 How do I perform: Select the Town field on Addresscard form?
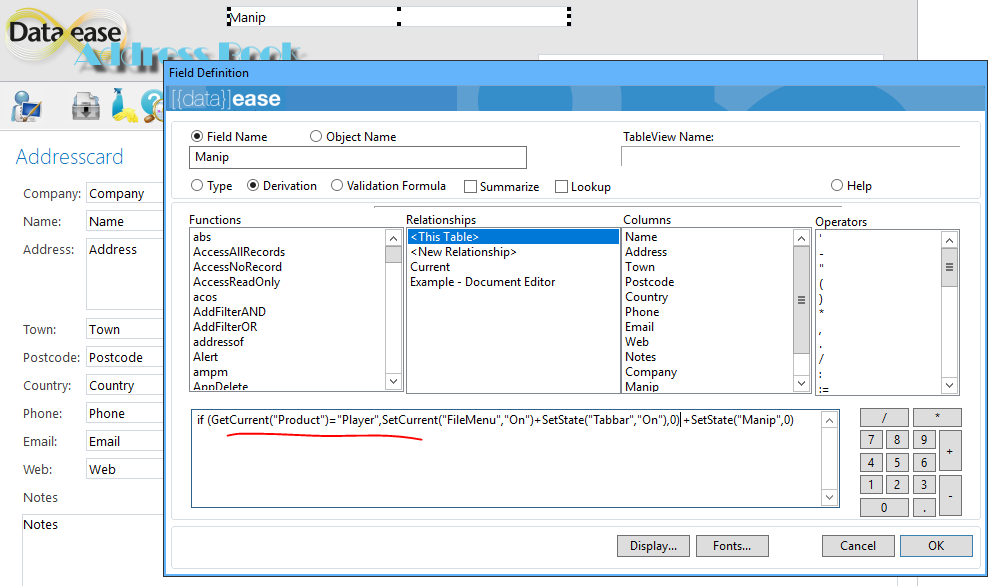coord(124,330)
